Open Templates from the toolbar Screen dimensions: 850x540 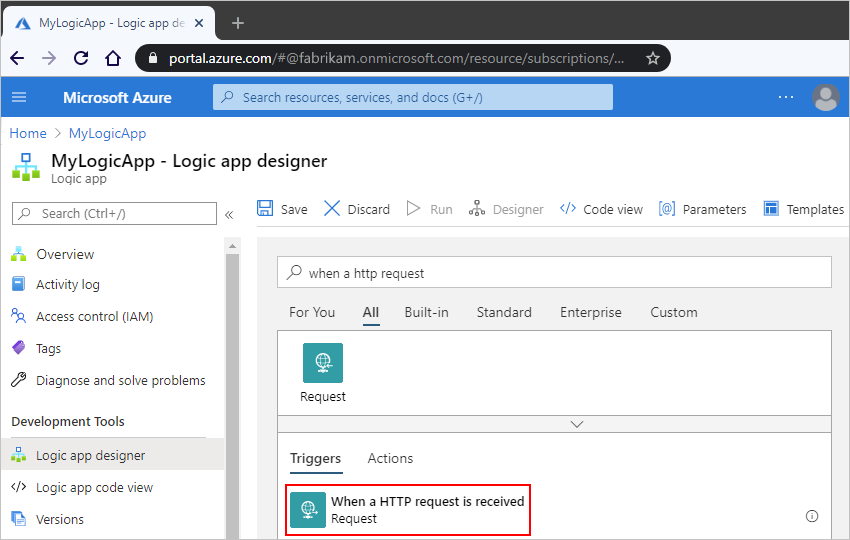pyautogui.click(x=804, y=209)
